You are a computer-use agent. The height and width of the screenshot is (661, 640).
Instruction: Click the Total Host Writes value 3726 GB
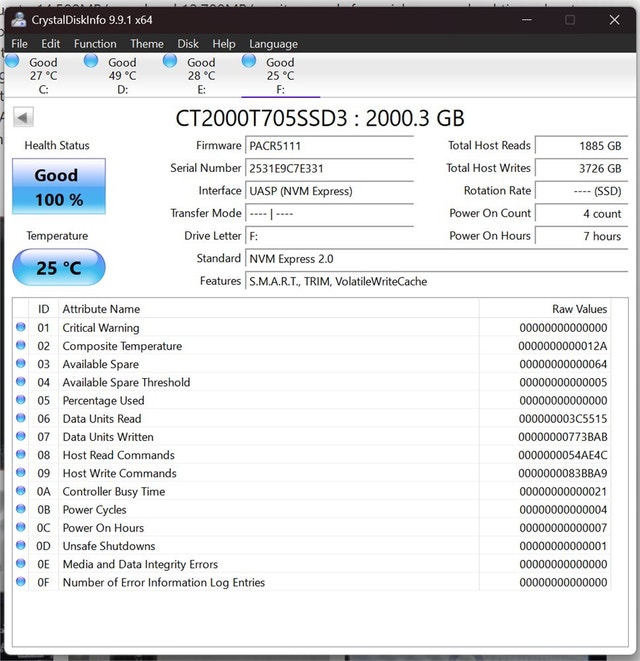click(x=581, y=169)
